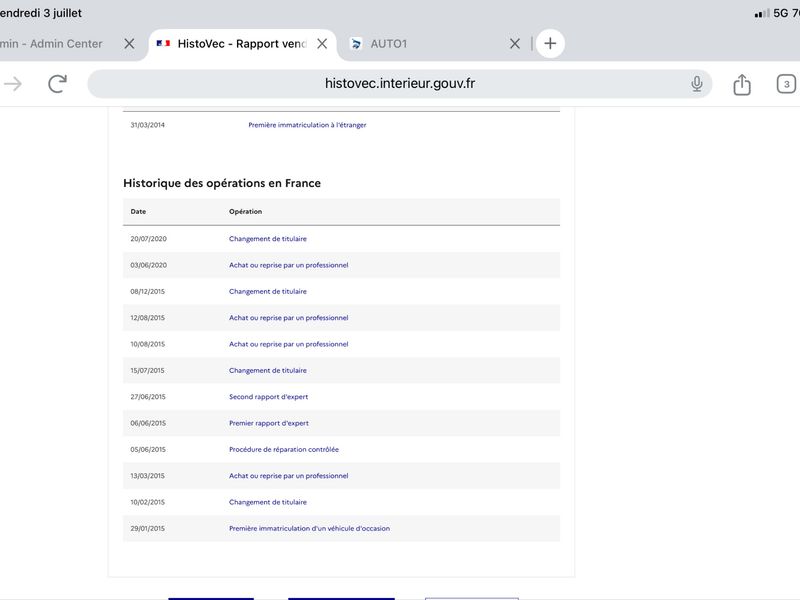The height and width of the screenshot is (600, 800).
Task: Close the Admin Center tab
Action: (x=130, y=44)
